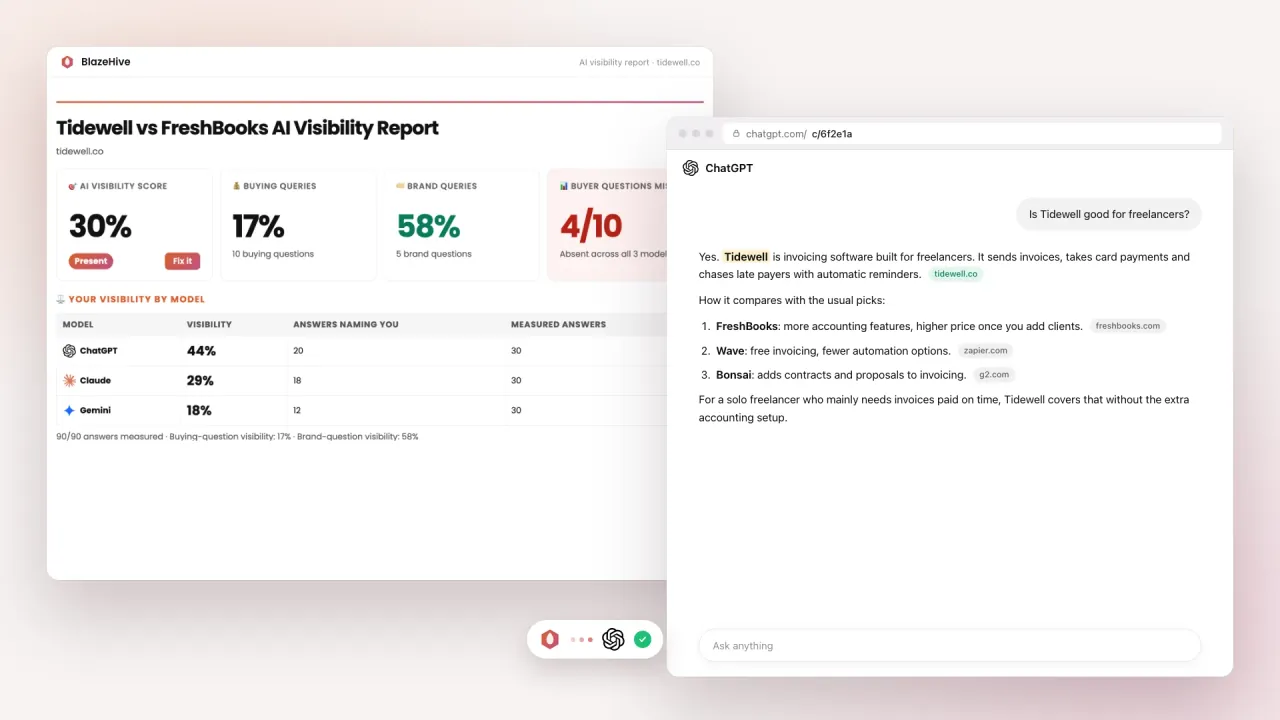Click the highlighted Tidewell word in answer
The height and width of the screenshot is (720, 1280).
coord(746,257)
